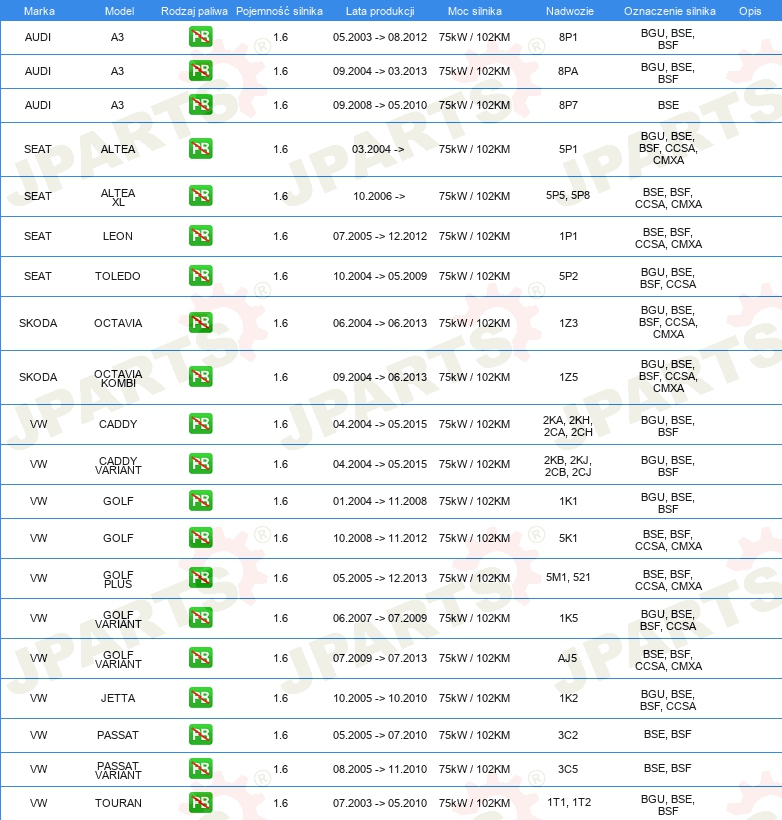Click the CADDY VARIANT model cell

click(118, 465)
